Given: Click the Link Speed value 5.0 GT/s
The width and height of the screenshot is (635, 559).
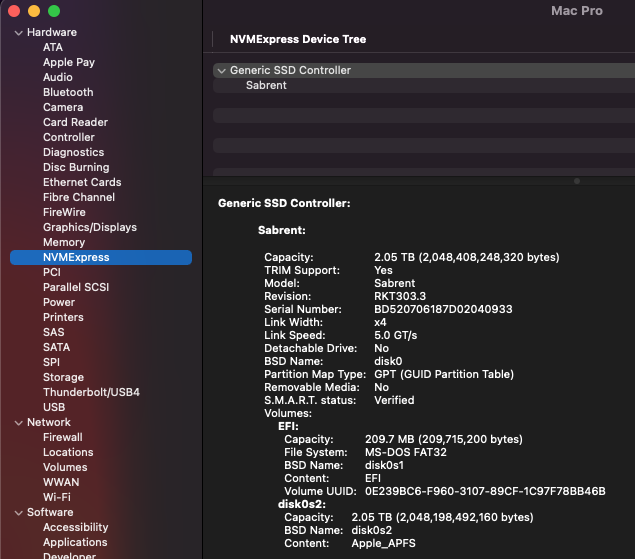Looking at the screenshot, I should [395, 335].
